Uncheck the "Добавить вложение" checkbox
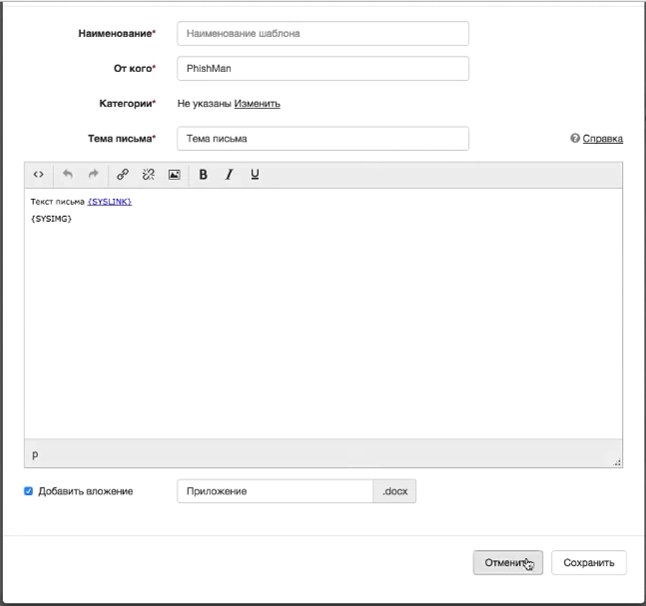The width and height of the screenshot is (646, 606). point(29,491)
